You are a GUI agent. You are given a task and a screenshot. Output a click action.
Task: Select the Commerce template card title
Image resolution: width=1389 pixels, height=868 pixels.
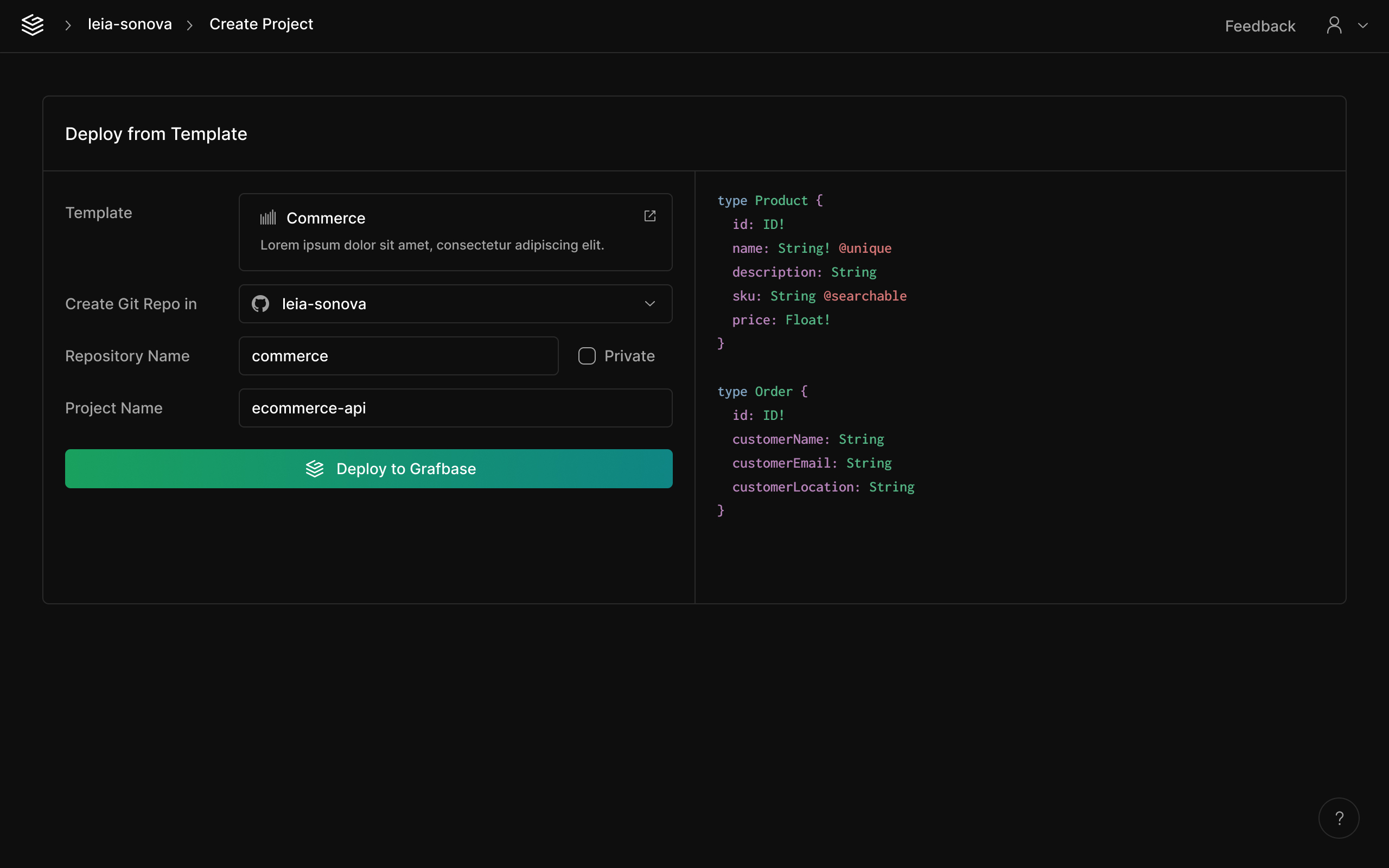[x=326, y=218]
